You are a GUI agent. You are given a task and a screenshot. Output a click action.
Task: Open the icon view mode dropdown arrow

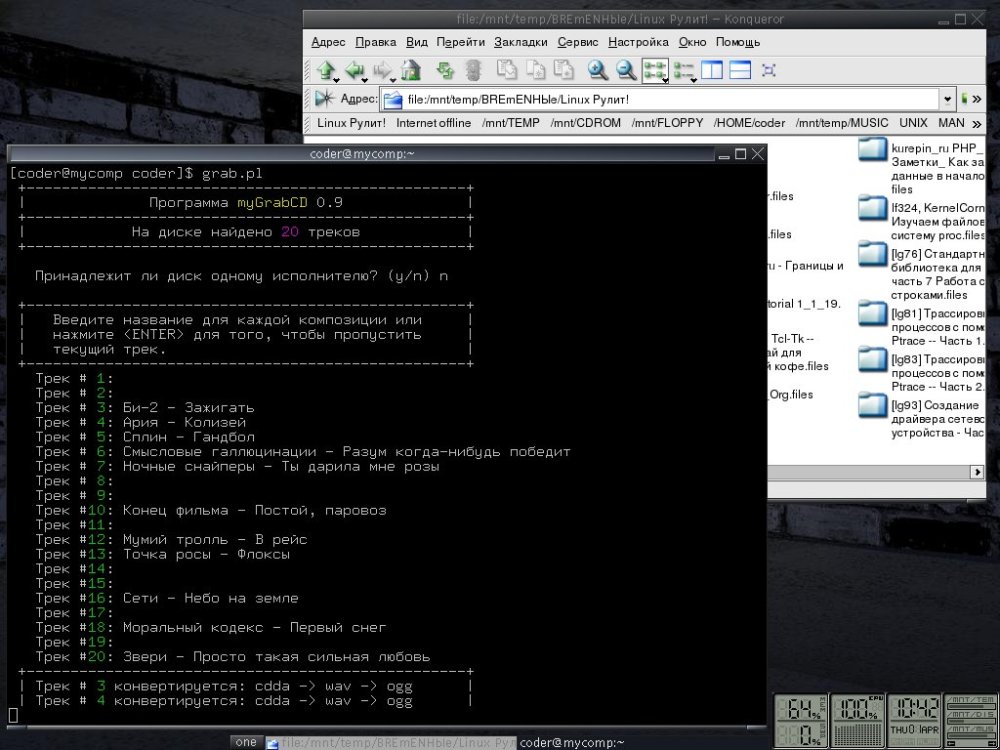pyautogui.click(x=665, y=80)
